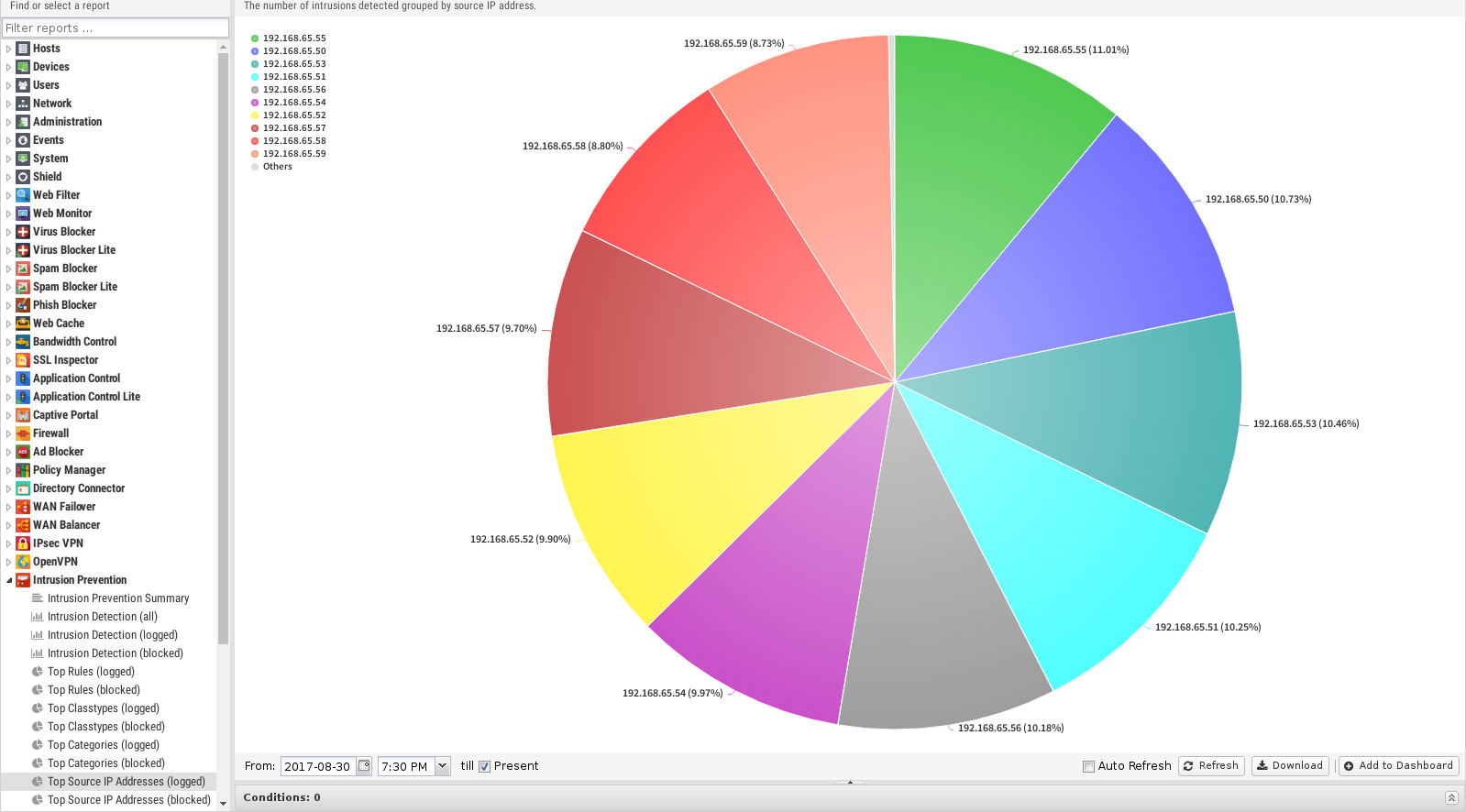Click the IPsec VPN lock icon

click(x=23, y=543)
